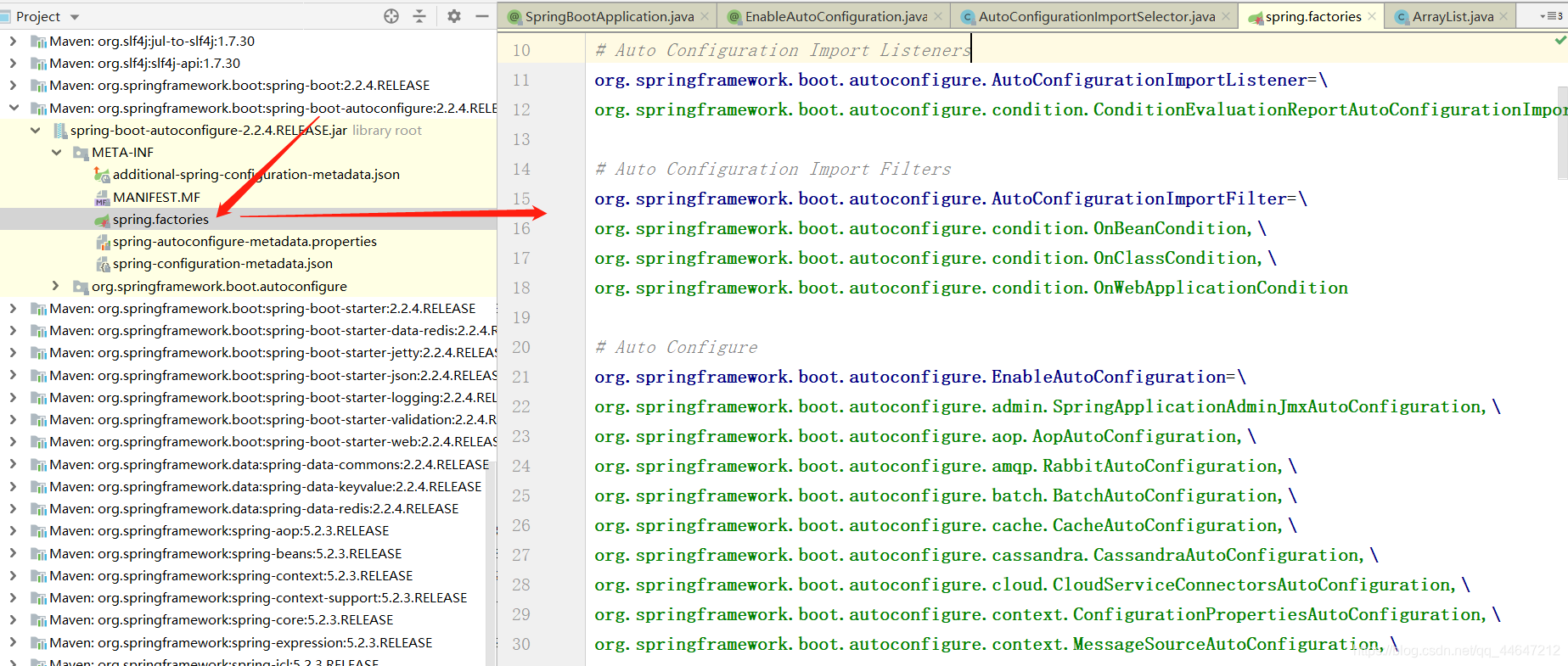The width and height of the screenshot is (1568, 666).
Task: Switch to ArrayList.java tab
Action: (x=1453, y=16)
